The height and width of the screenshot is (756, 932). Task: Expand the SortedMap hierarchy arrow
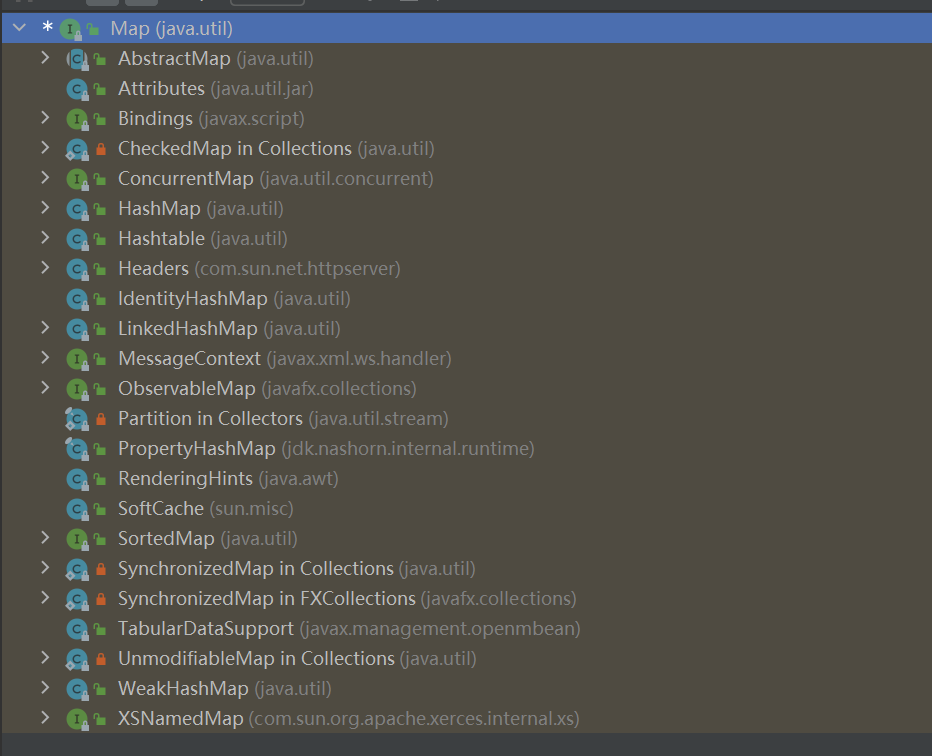(x=44, y=538)
